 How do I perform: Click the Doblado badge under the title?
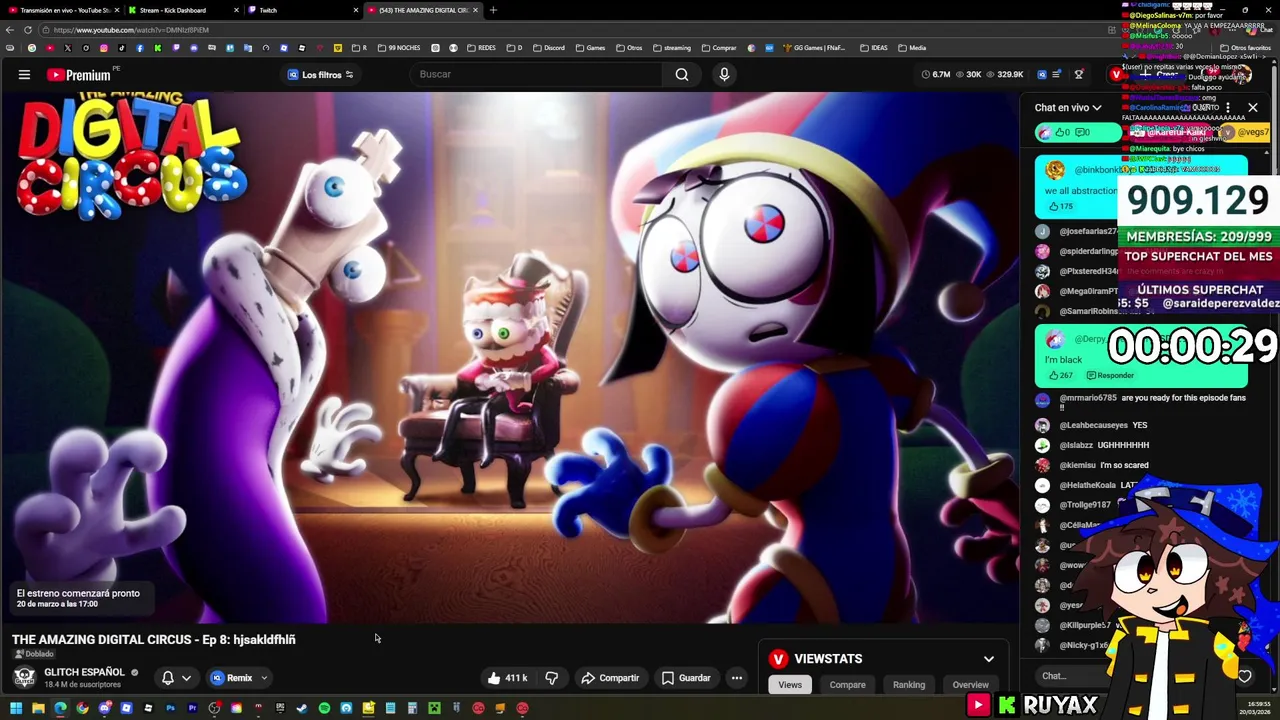coord(33,654)
